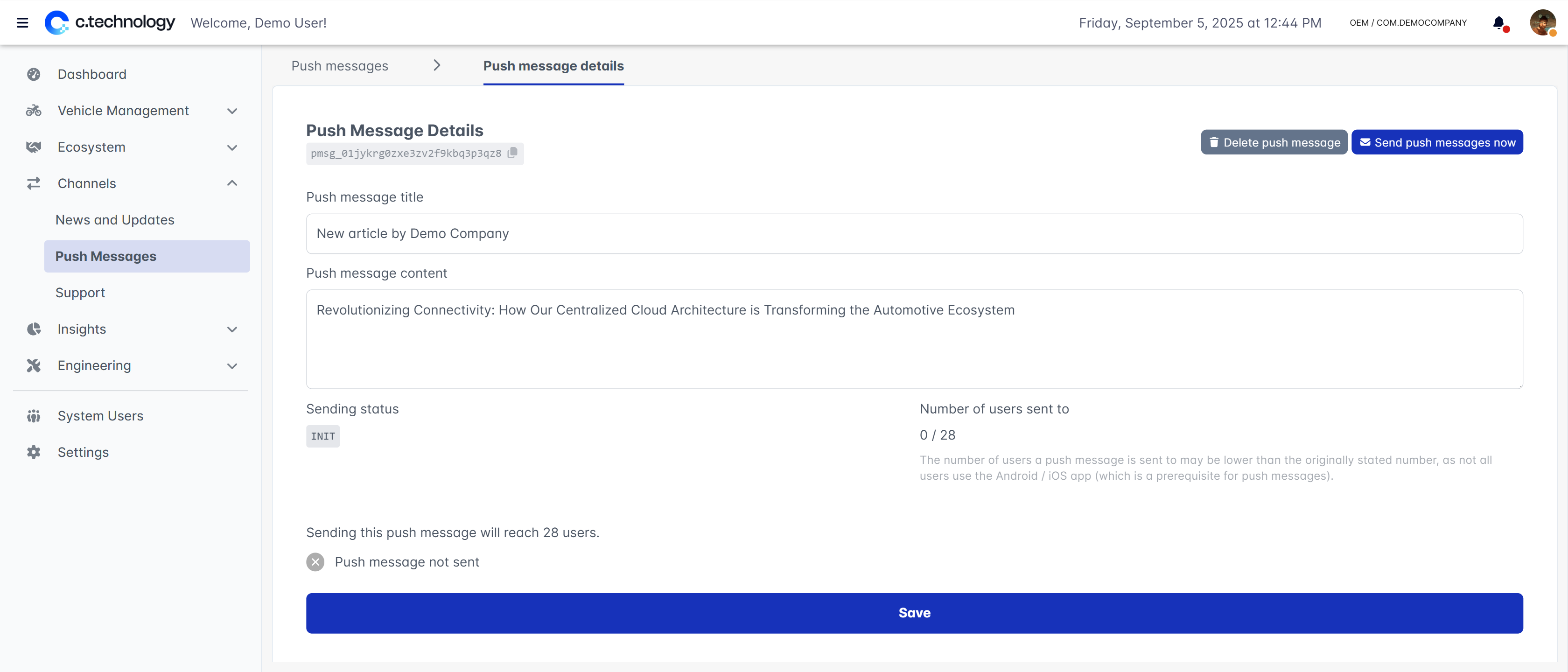Click the Push message title field
The image size is (1568, 672).
(914, 234)
